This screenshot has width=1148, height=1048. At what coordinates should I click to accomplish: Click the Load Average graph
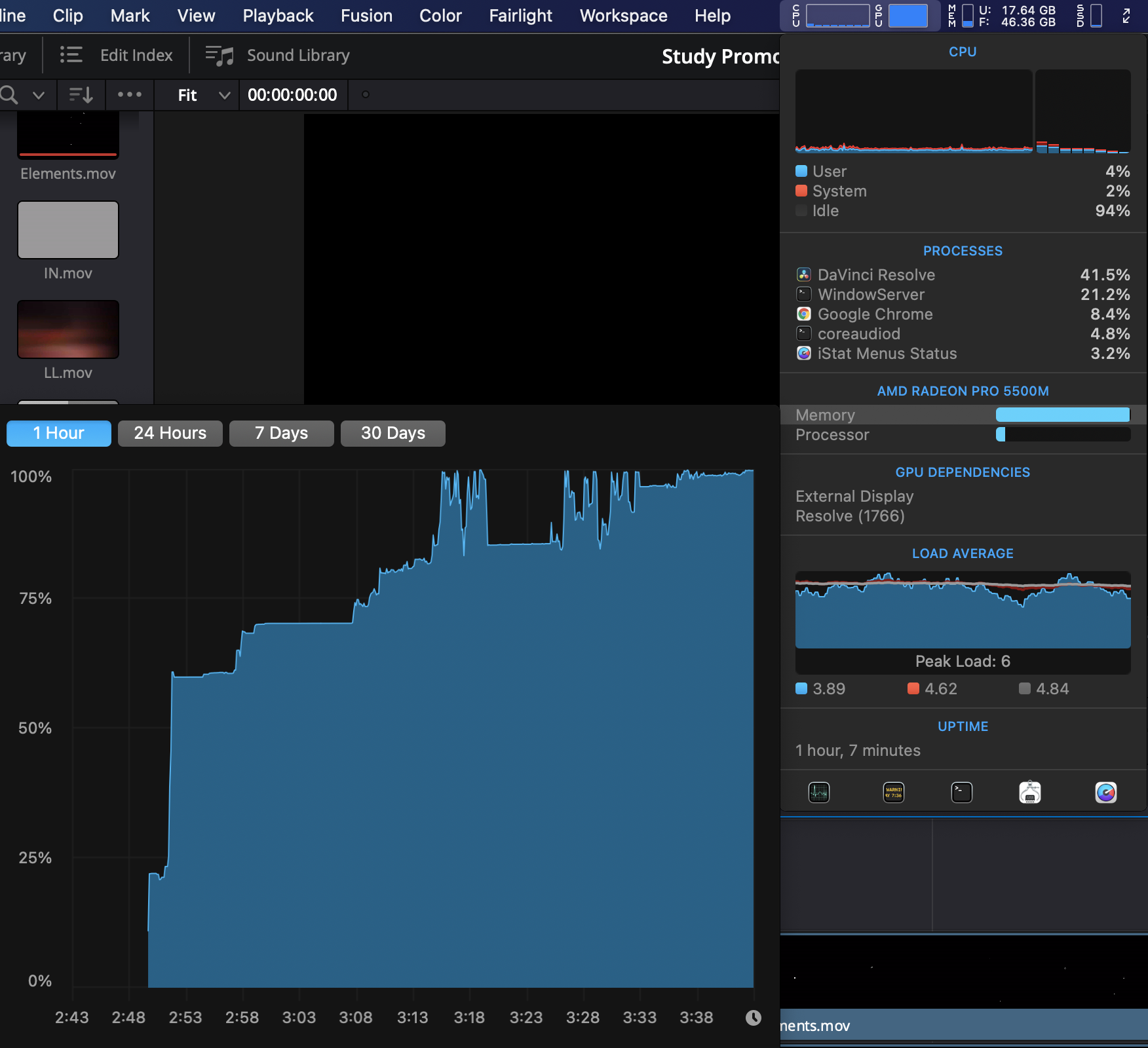tap(963, 610)
